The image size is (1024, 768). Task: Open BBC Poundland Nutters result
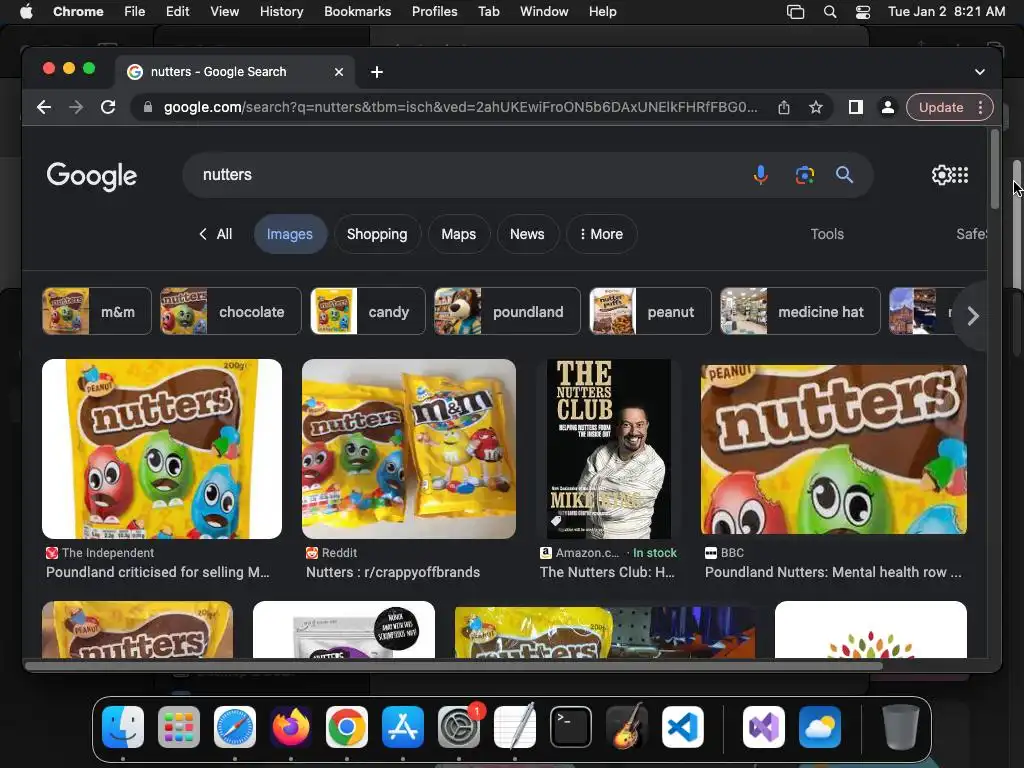click(x=833, y=572)
